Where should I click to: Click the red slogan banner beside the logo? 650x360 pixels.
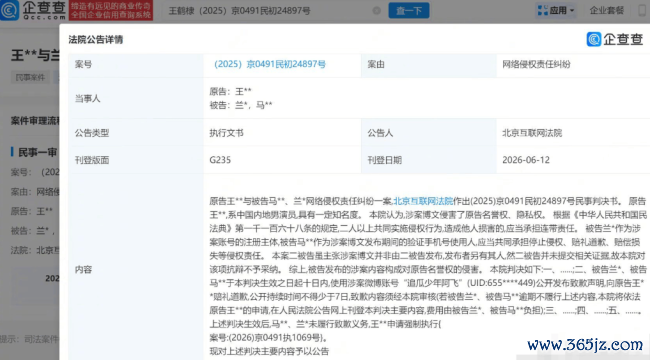(x=111, y=10)
